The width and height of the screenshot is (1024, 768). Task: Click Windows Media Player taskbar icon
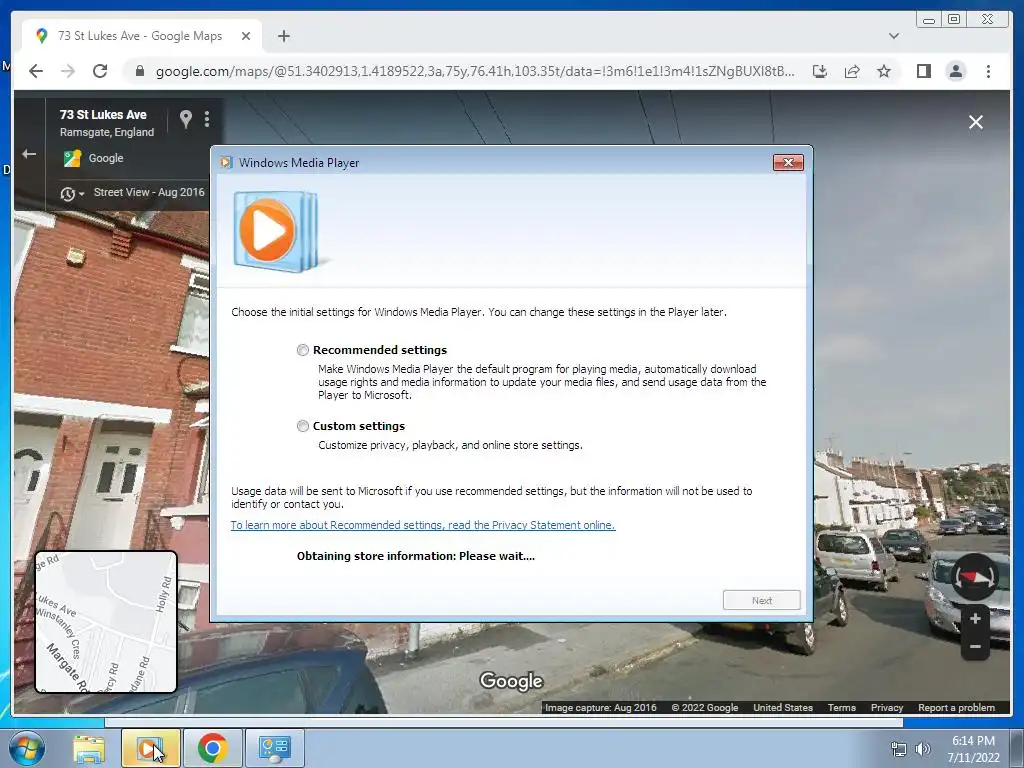tap(150, 748)
